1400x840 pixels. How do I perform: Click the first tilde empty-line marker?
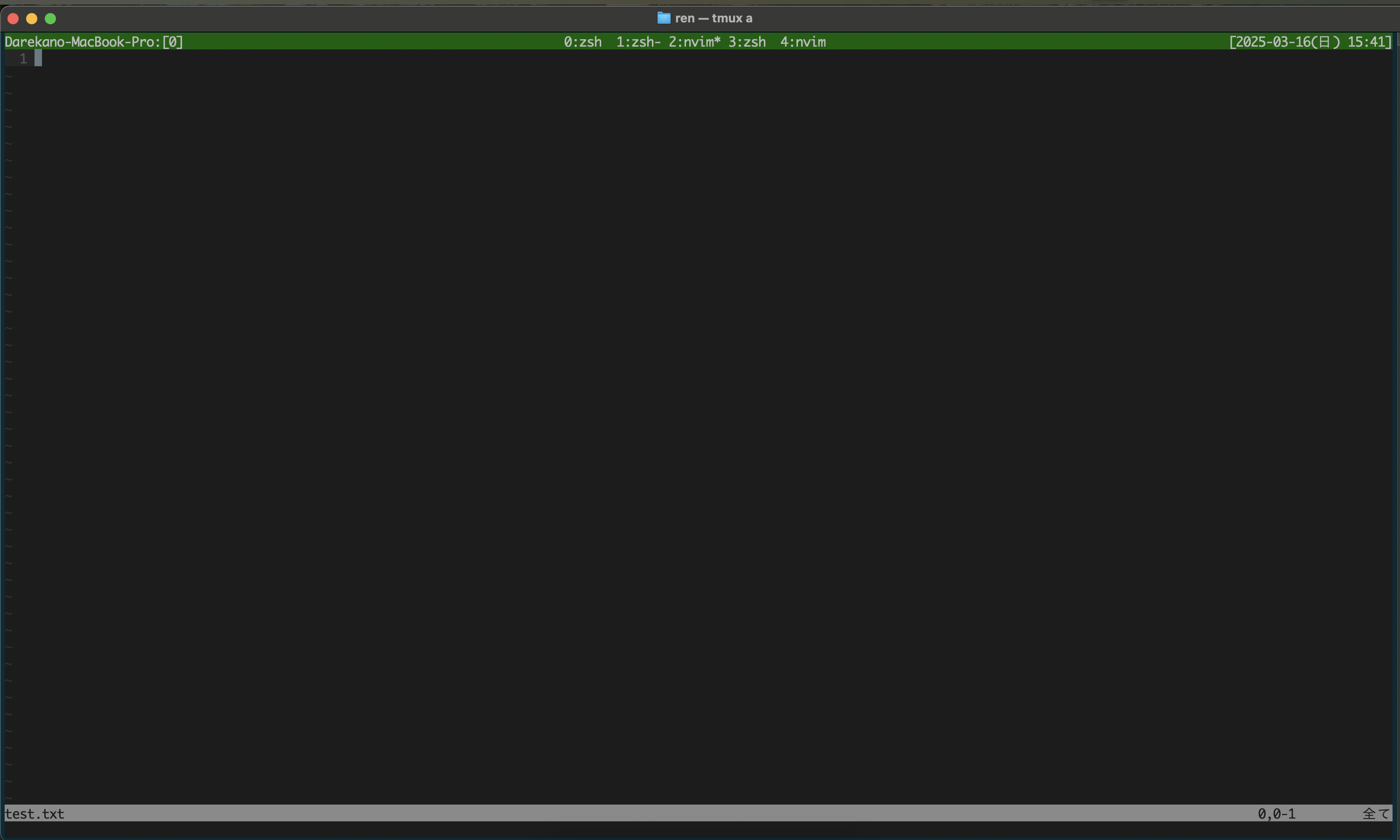tap(8, 76)
